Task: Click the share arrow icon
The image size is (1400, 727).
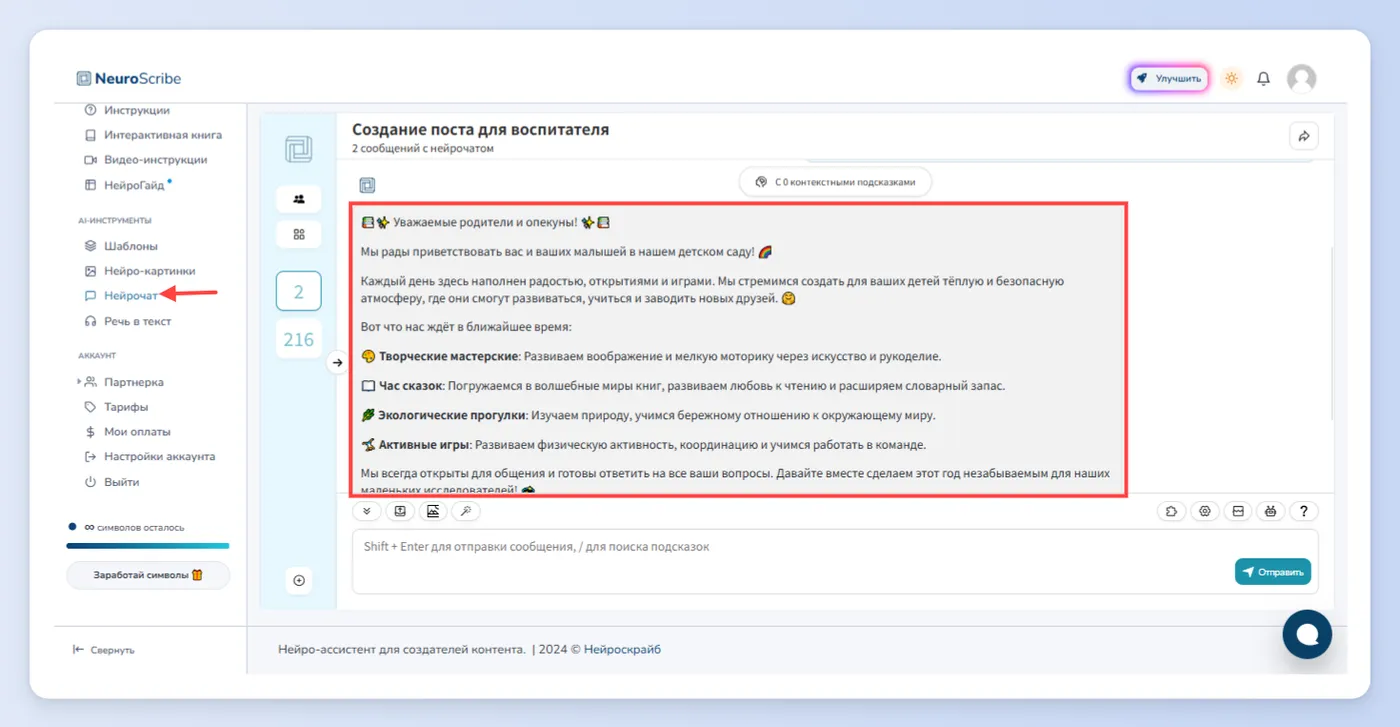Action: 1303,136
